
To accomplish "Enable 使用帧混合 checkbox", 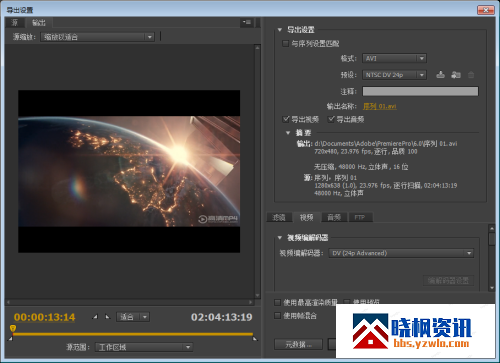I will [277, 315].
